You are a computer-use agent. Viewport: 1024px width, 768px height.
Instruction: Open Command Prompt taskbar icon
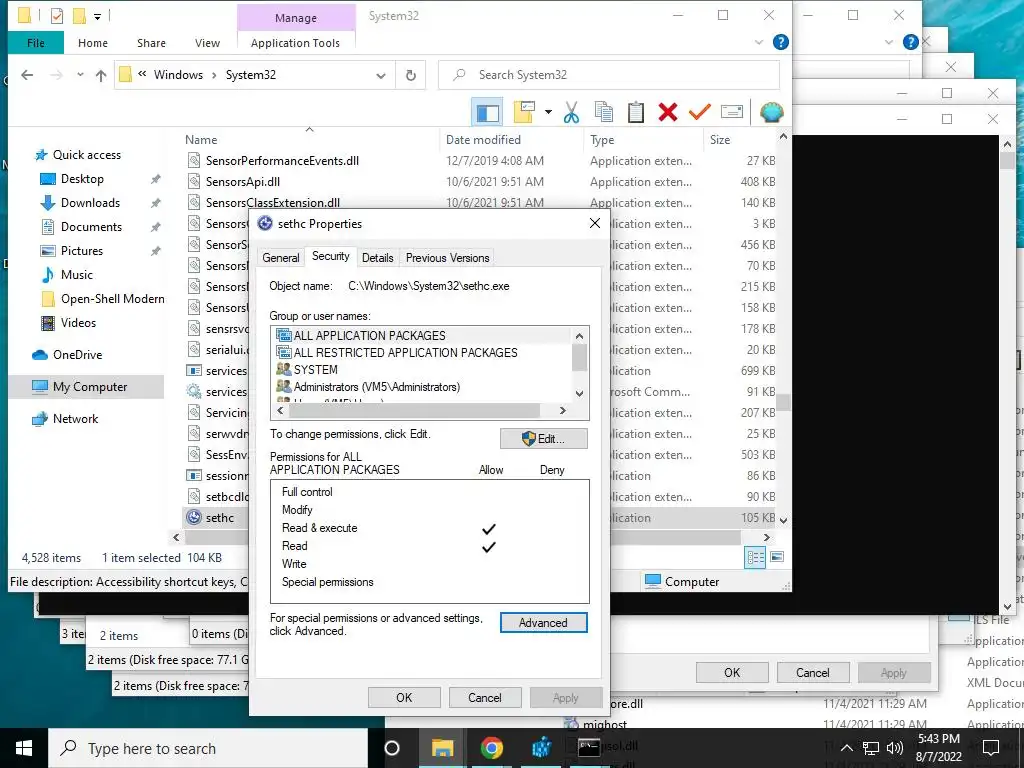(x=588, y=748)
